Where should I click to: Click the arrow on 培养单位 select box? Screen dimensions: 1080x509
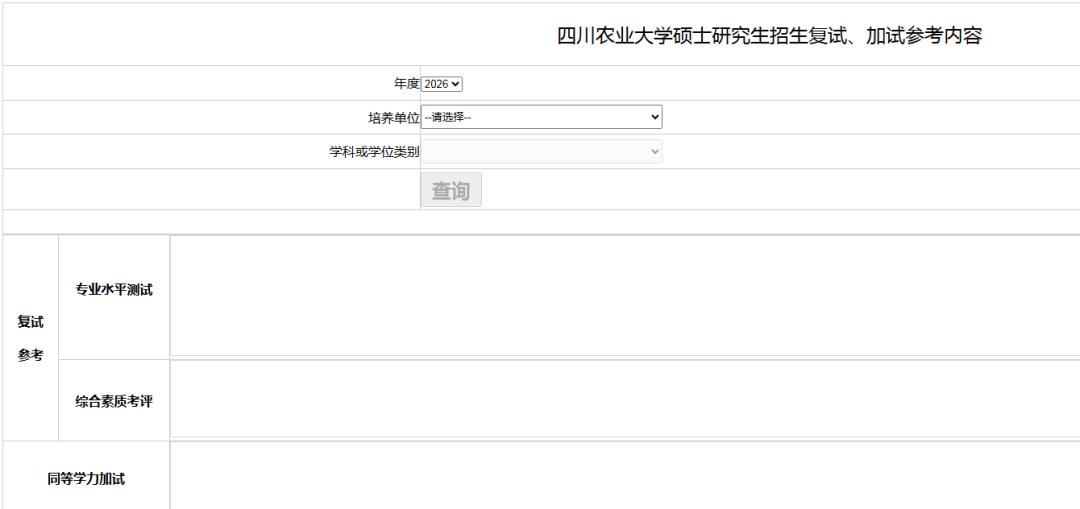(x=655, y=118)
